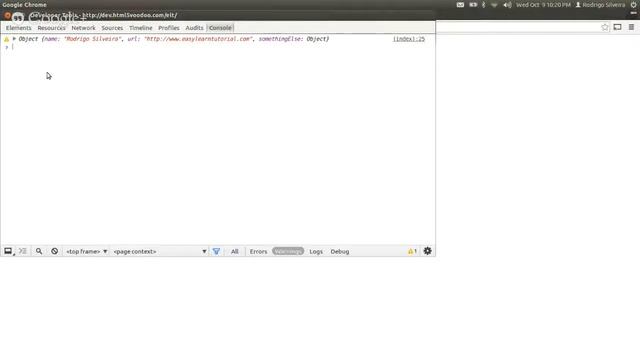Viewport: 640px width, 360px height.
Task: Open the Elements tab
Action: click(18, 28)
